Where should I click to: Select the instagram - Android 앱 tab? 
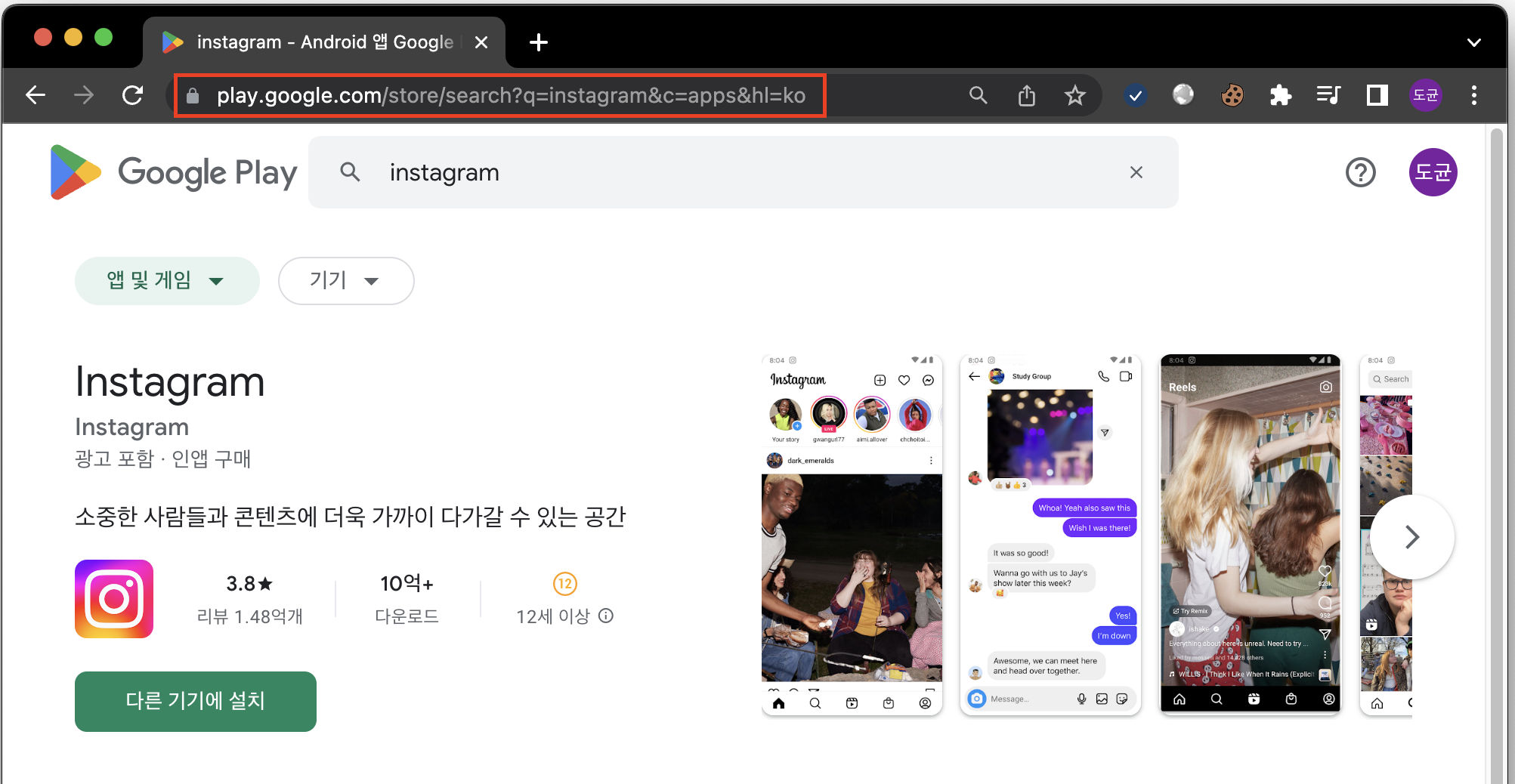tap(325, 42)
